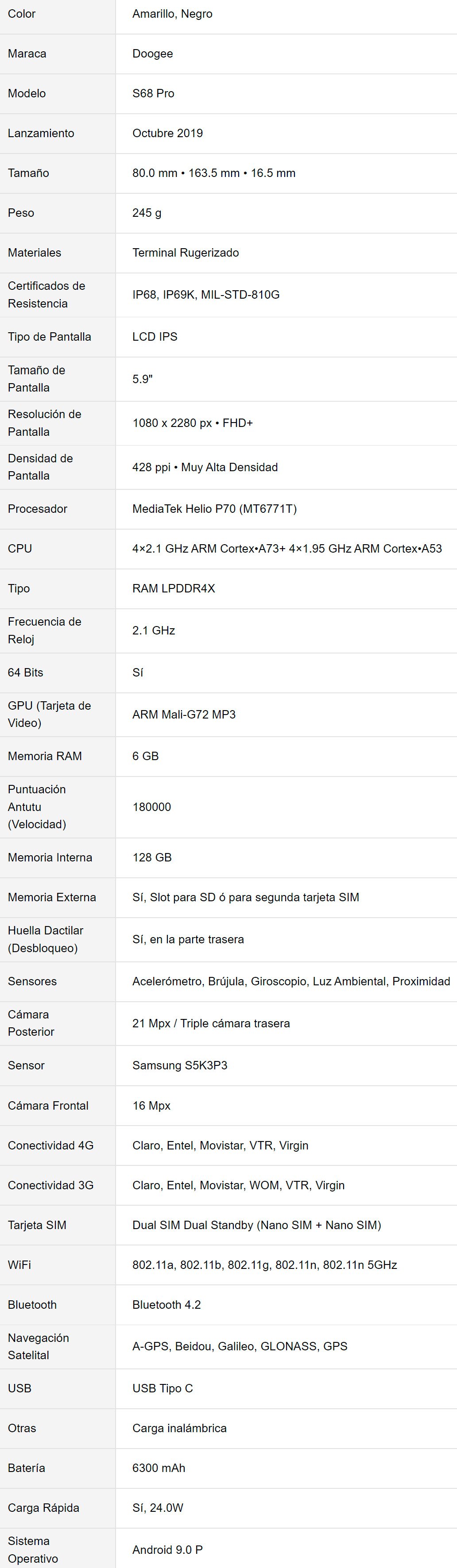
Task: Click the Samsung S5K3P3 sensor value
Action: click(x=180, y=1066)
